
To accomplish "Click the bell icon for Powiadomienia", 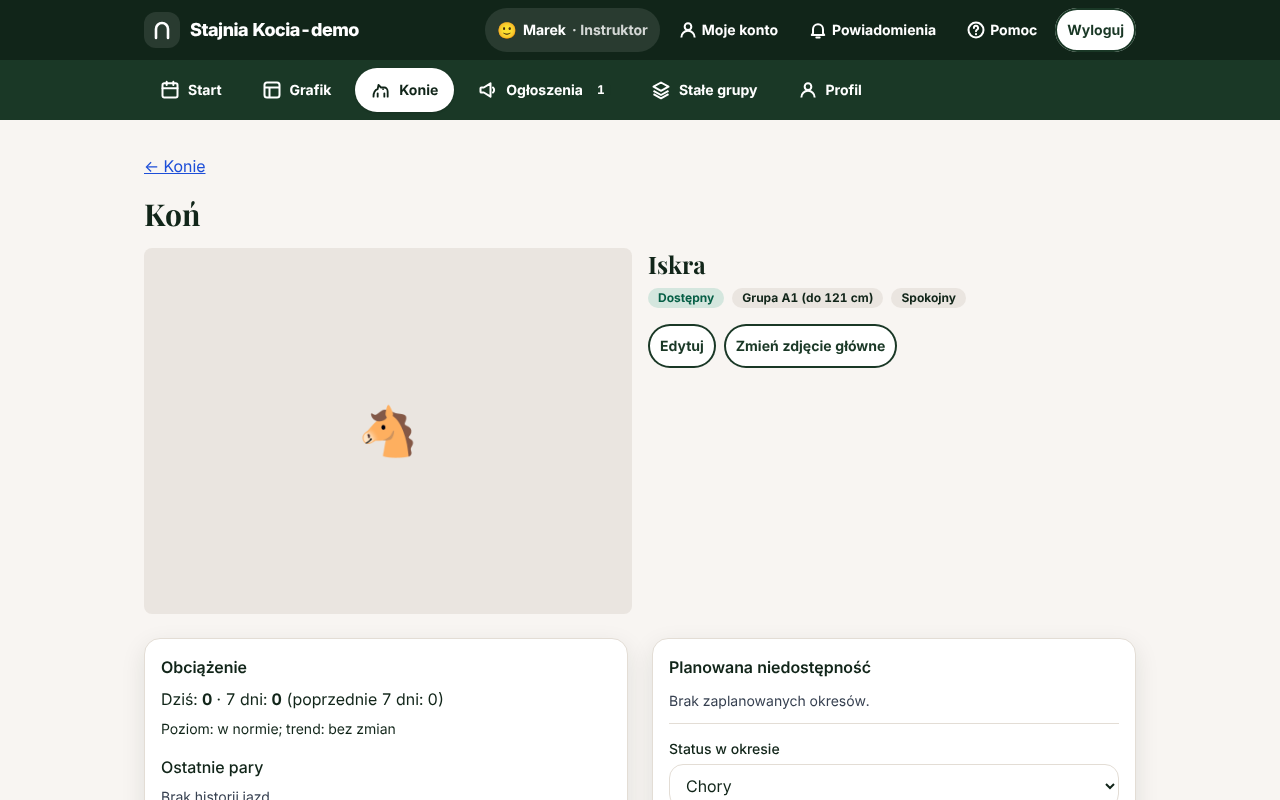I will pyautogui.click(x=818, y=30).
